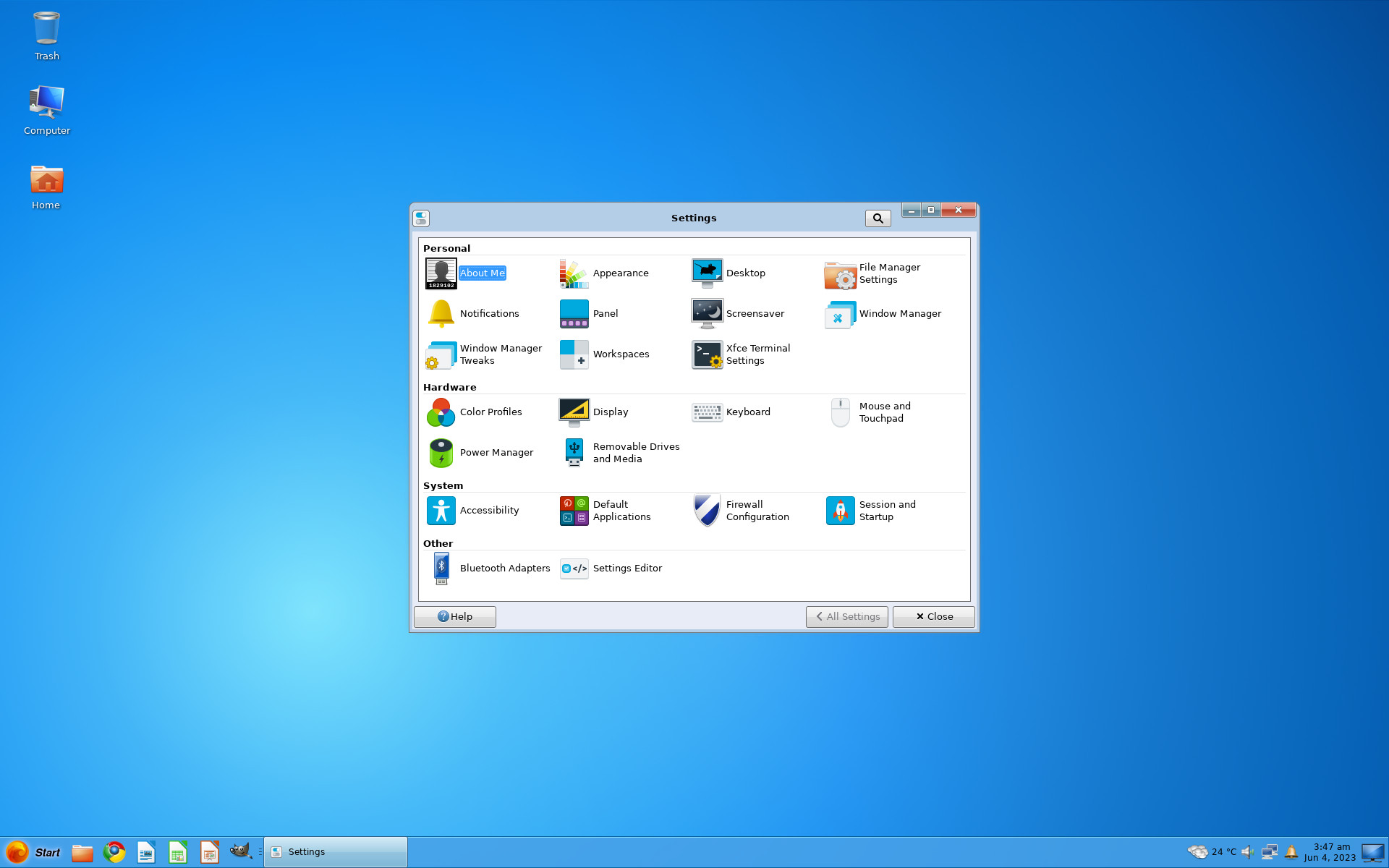Viewport: 1389px width, 868px height.
Task: Open the Start menu
Action: tap(33, 852)
